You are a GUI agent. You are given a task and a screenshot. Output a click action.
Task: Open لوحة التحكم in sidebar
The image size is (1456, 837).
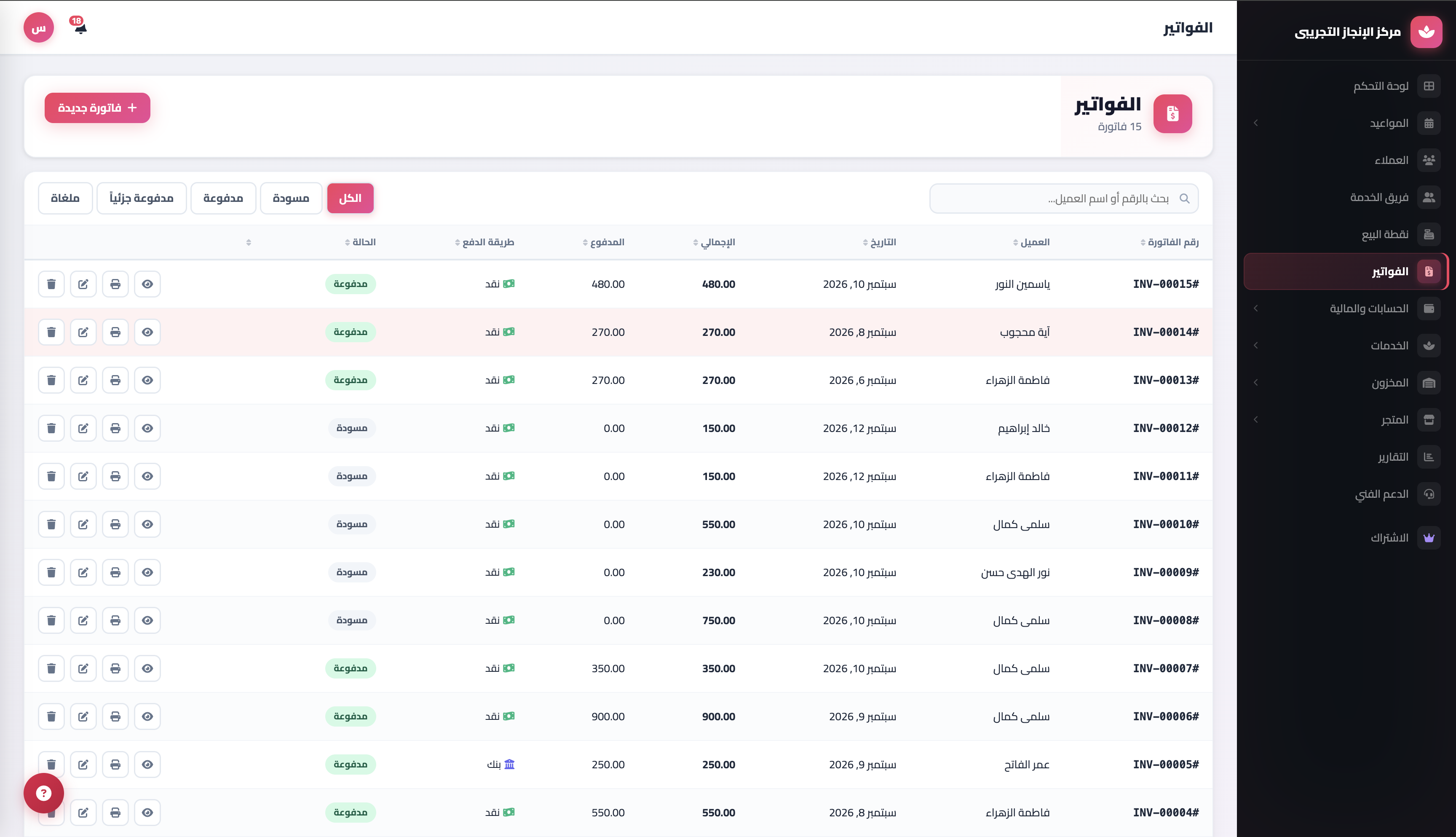tap(1346, 86)
